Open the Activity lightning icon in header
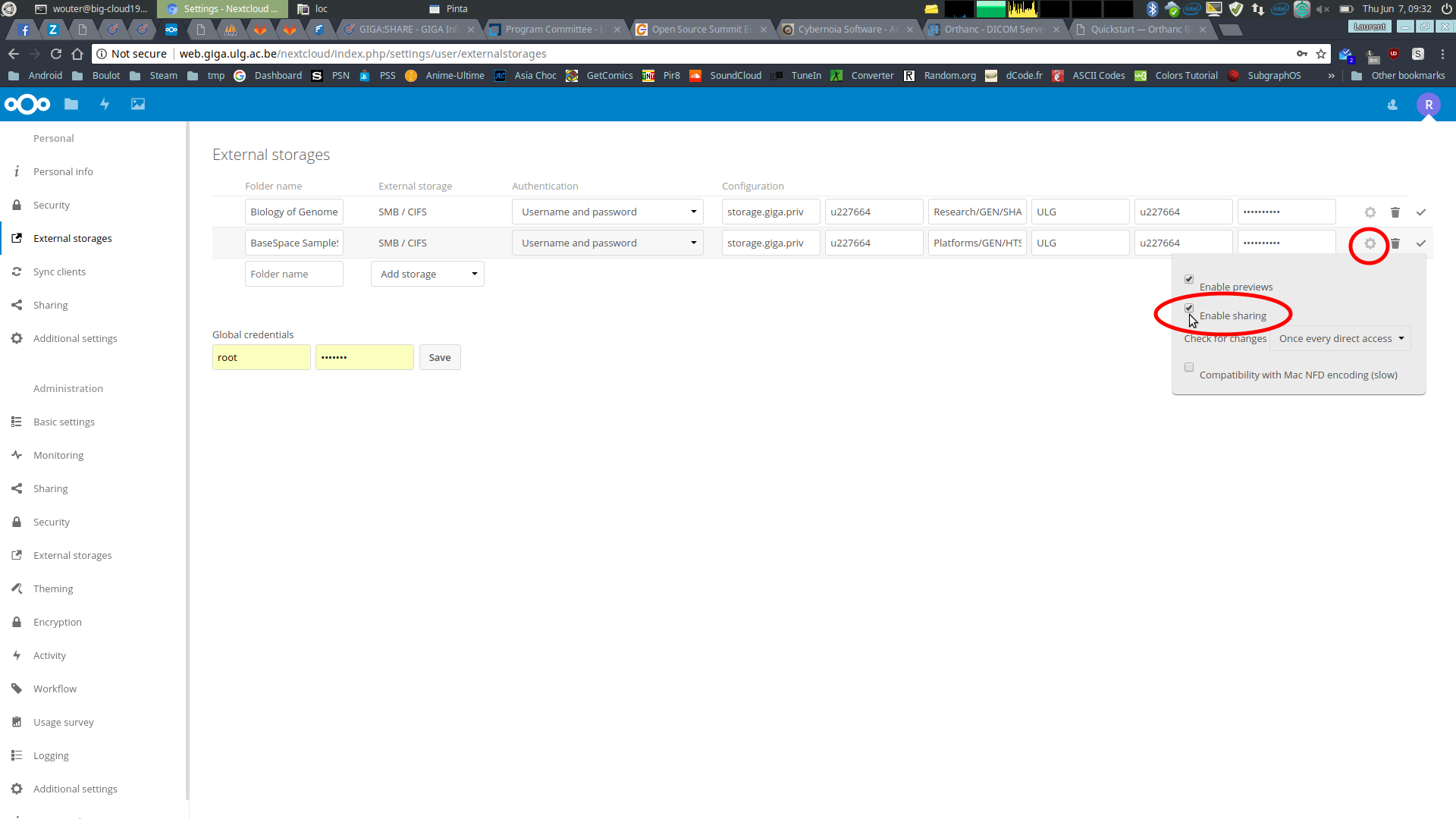 pyautogui.click(x=105, y=105)
